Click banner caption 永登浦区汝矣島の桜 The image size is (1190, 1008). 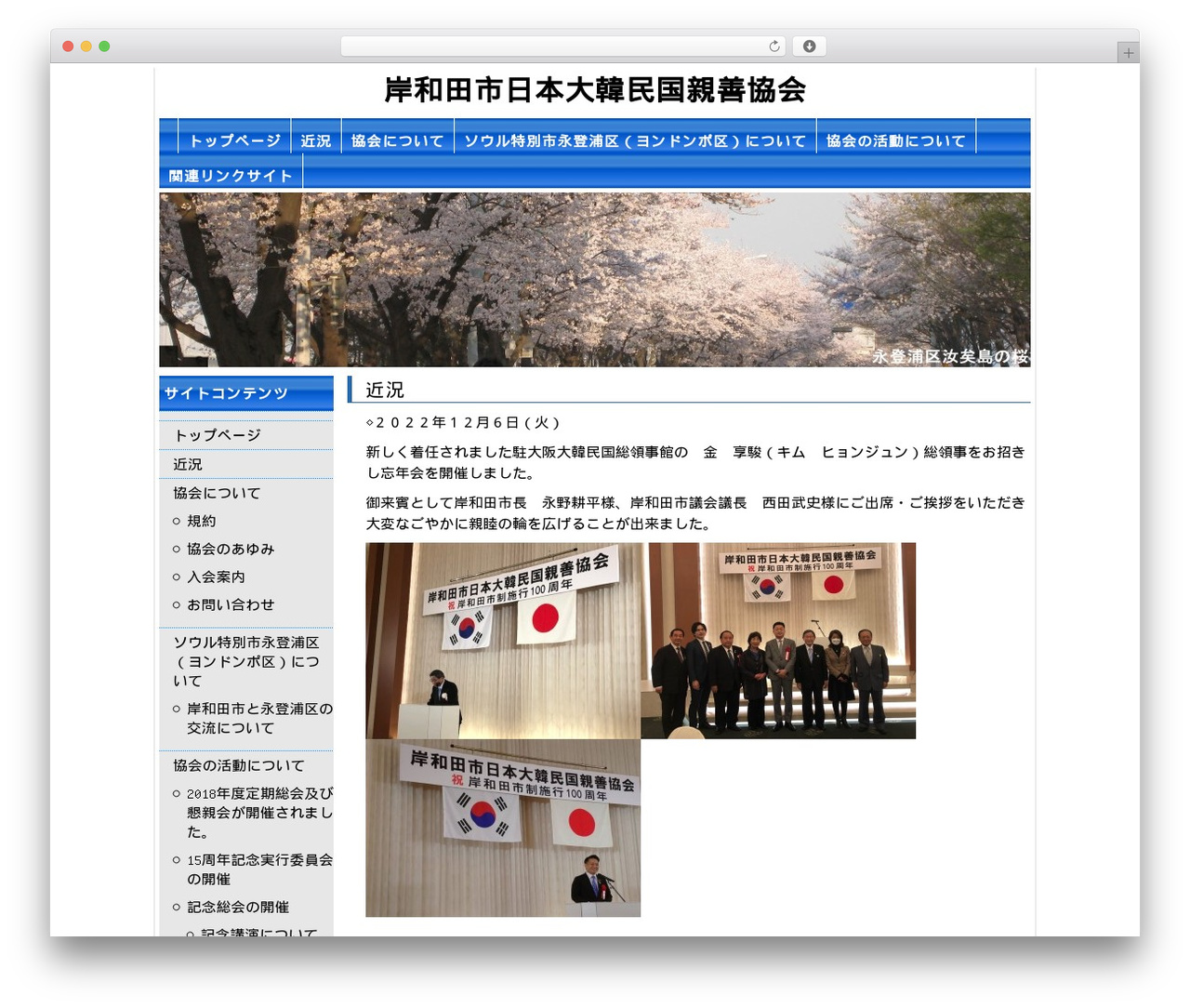pos(950,356)
